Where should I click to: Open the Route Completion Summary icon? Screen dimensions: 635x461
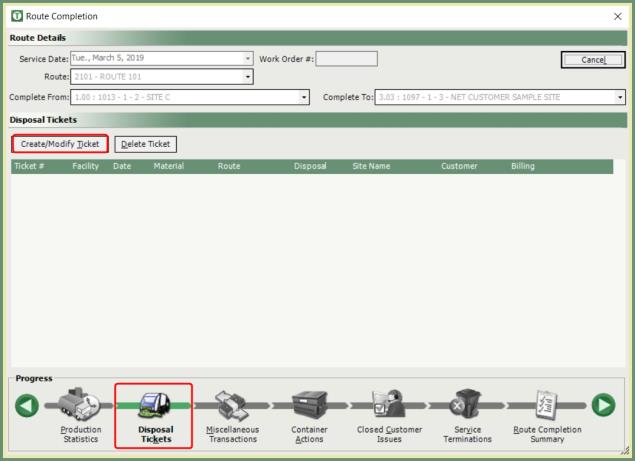click(547, 406)
